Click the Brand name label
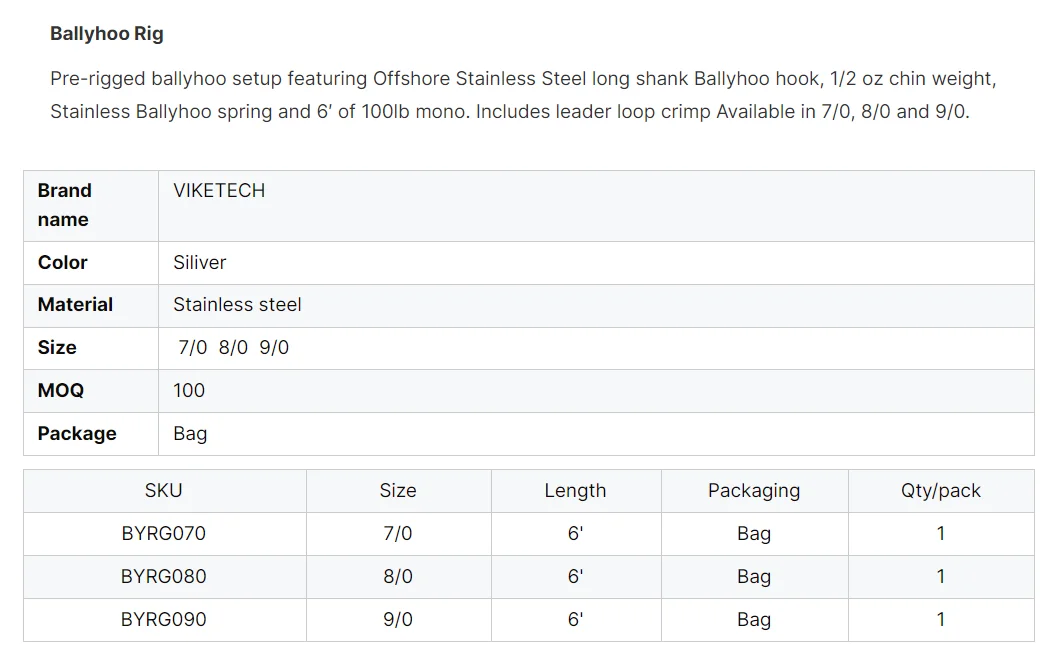Screen dimensions: 1059x652 click(65, 205)
